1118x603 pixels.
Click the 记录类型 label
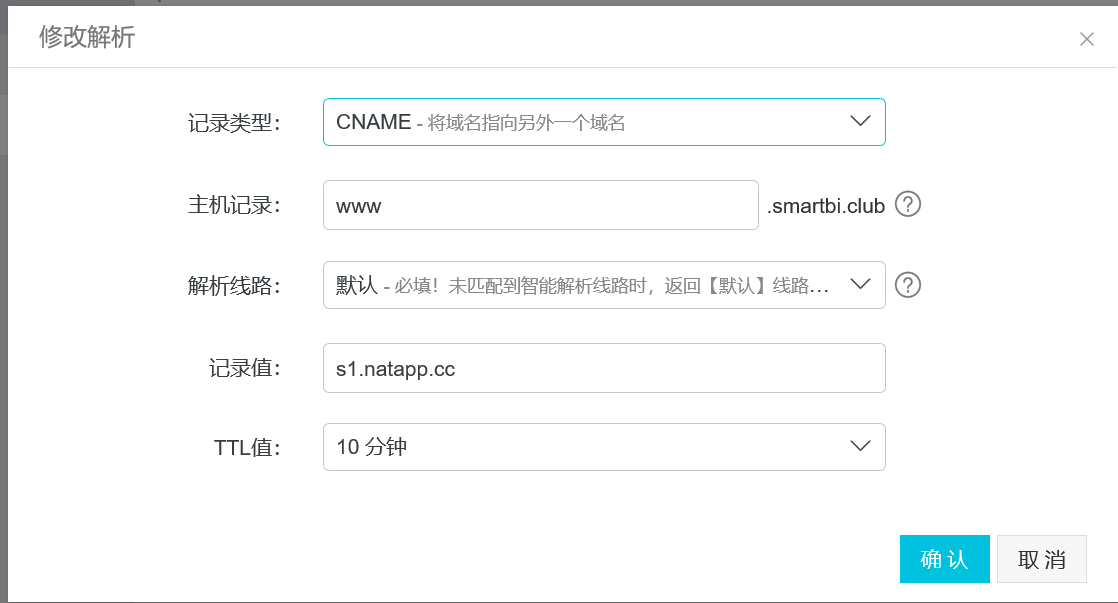click(234, 123)
